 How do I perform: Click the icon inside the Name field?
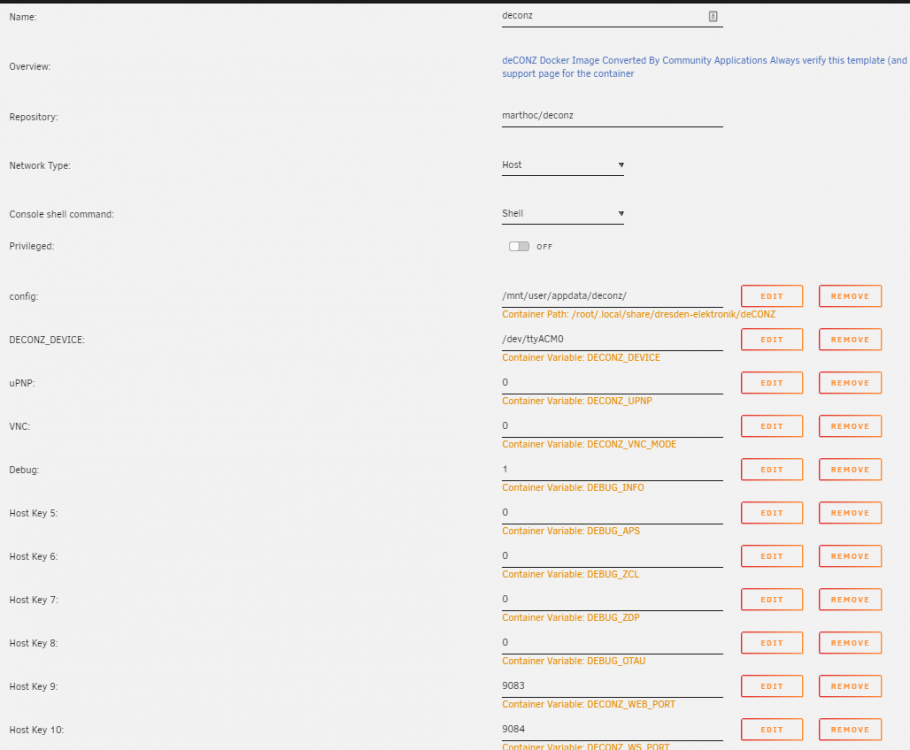[x=713, y=16]
